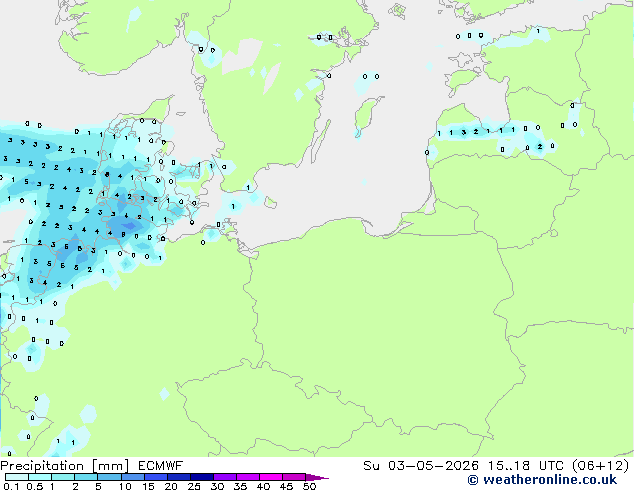The height and width of the screenshot is (490, 634).
Task: Click the 0.1–0.5 mm legend color swatch
Action: point(17,477)
